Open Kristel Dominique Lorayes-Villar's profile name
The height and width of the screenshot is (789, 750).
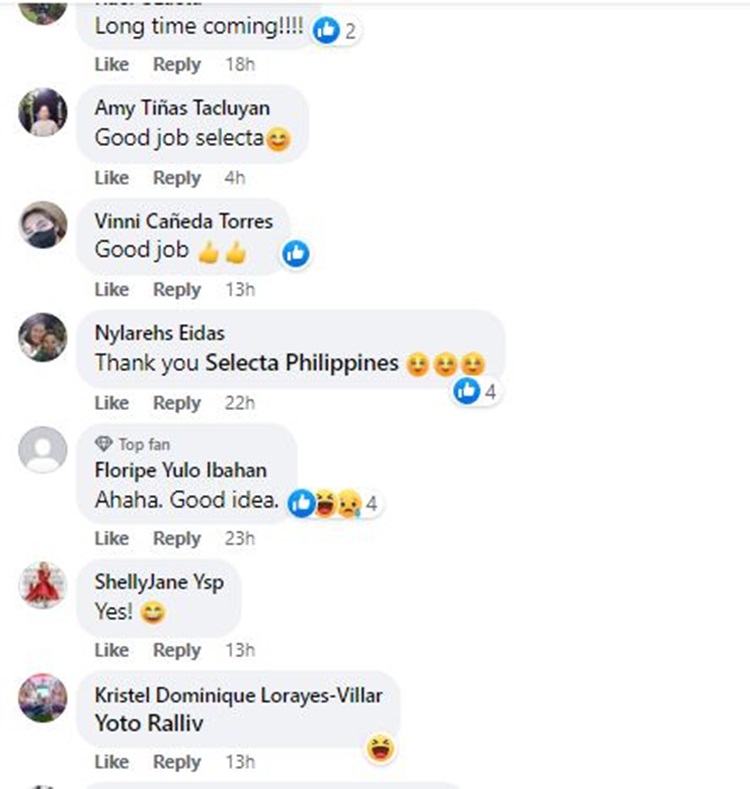click(x=239, y=695)
